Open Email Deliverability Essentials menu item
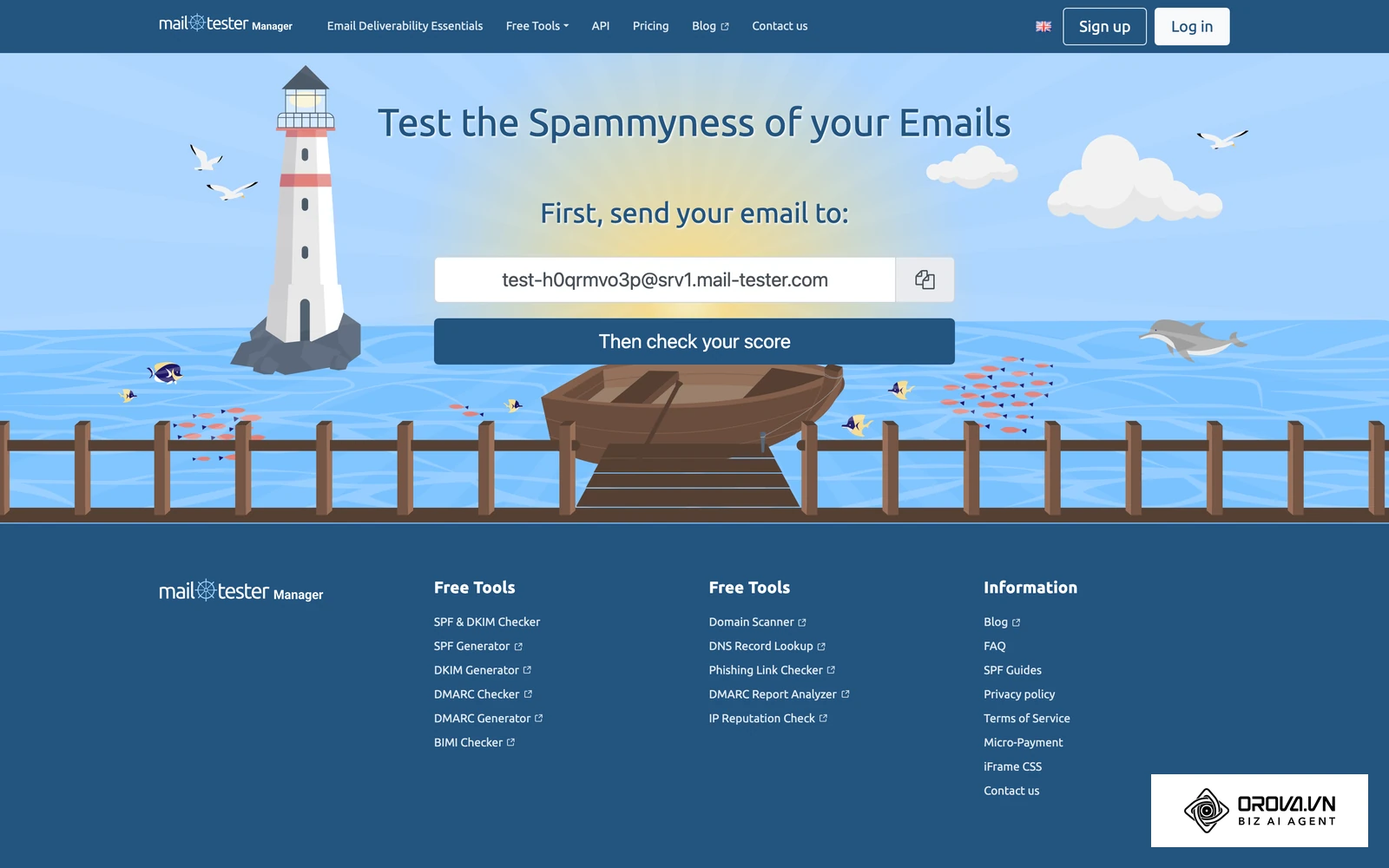 point(405,26)
